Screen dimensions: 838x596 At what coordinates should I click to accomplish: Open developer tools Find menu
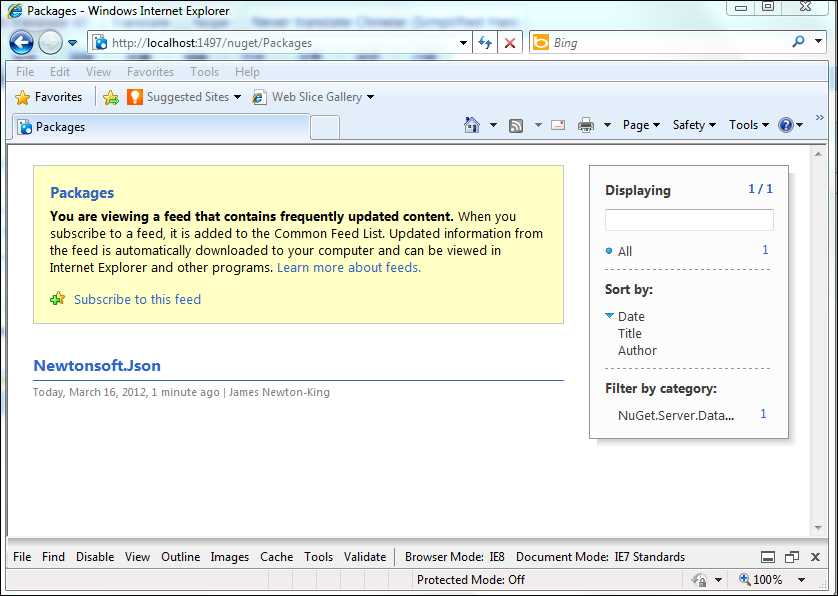[53, 557]
